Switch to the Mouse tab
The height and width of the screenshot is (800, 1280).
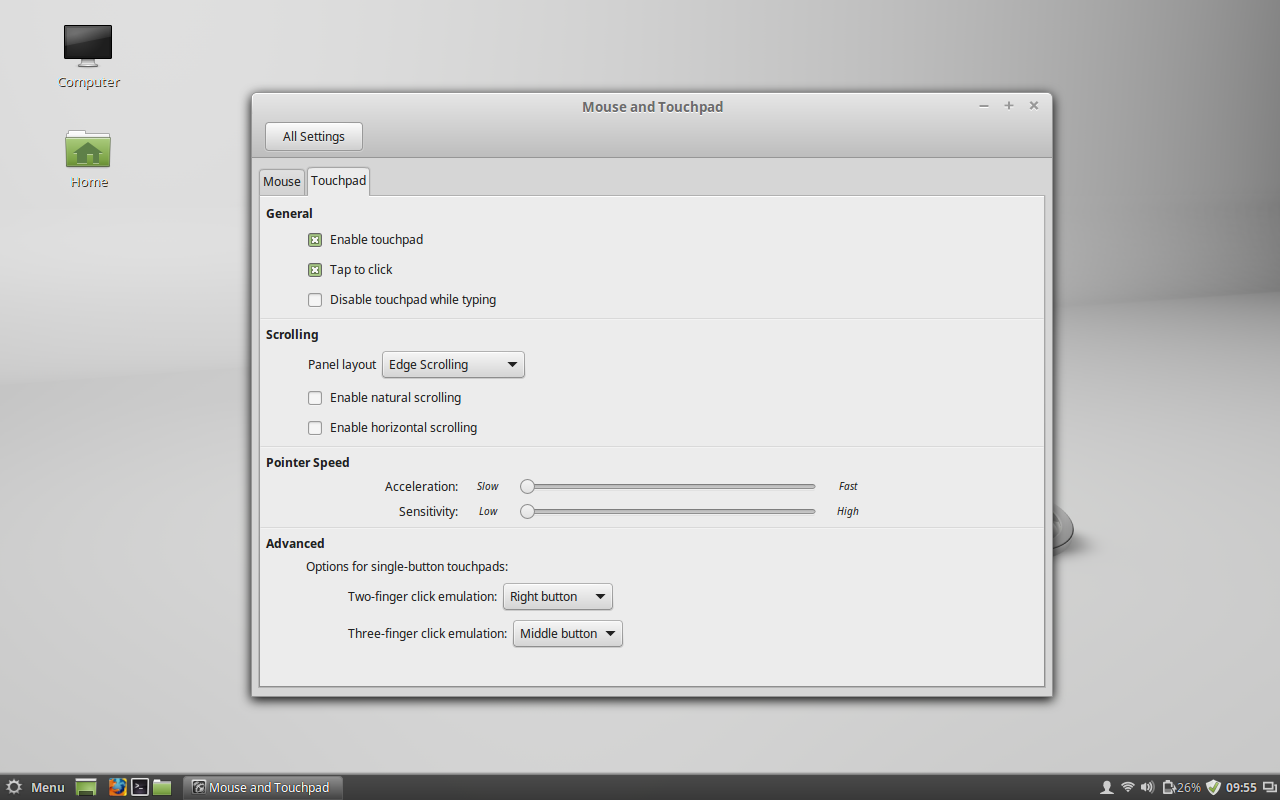(281, 181)
